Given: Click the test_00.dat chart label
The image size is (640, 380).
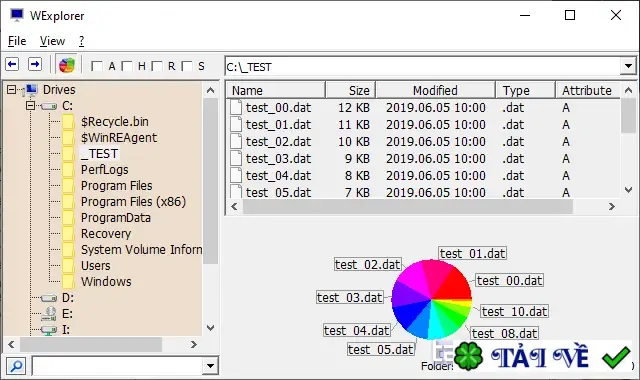Looking at the screenshot, I should (509, 280).
